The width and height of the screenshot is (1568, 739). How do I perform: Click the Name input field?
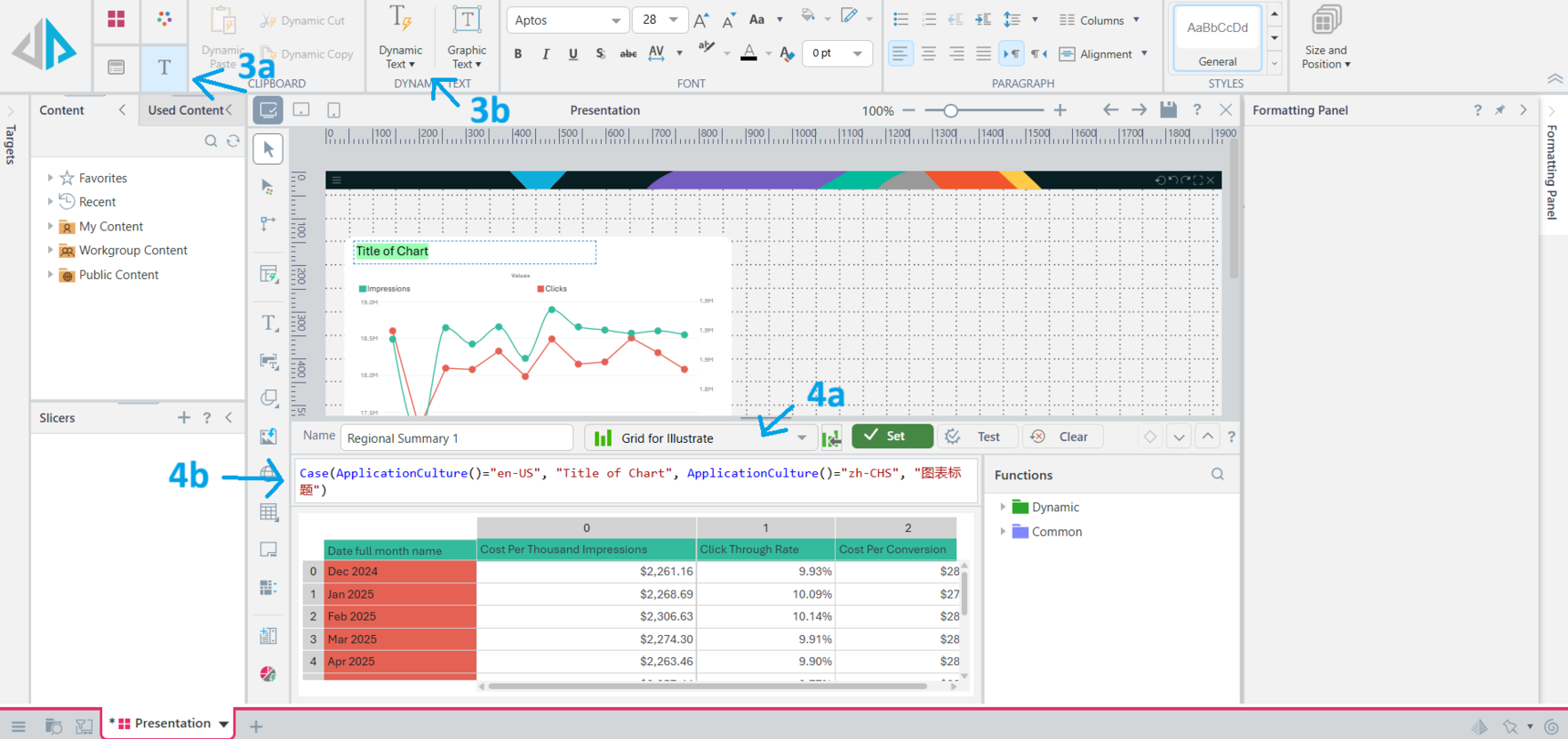tap(456, 438)
